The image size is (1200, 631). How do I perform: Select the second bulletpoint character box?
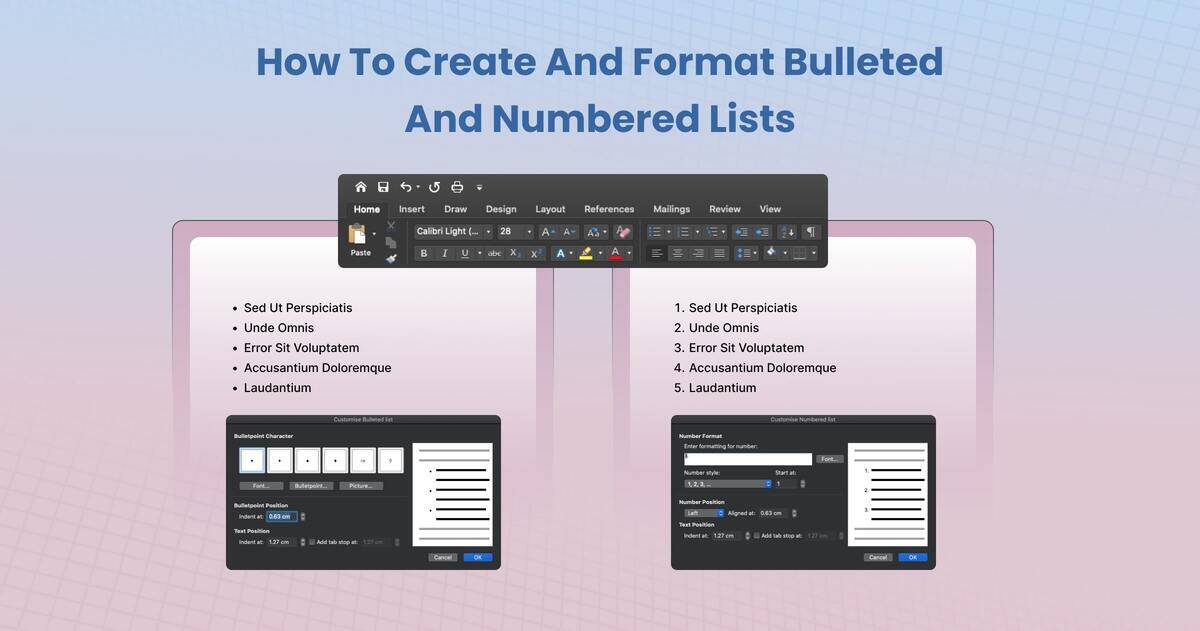click(x=279, y=461)
